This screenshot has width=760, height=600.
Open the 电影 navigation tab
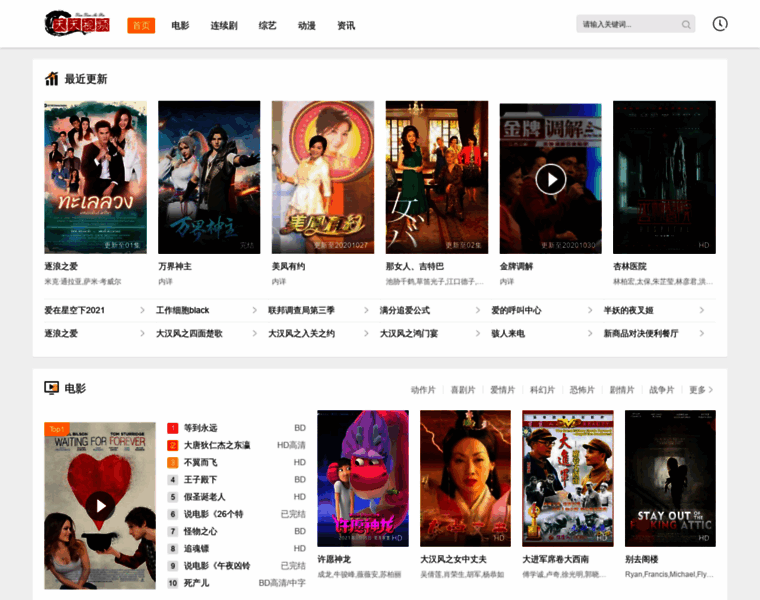(180, 26)
